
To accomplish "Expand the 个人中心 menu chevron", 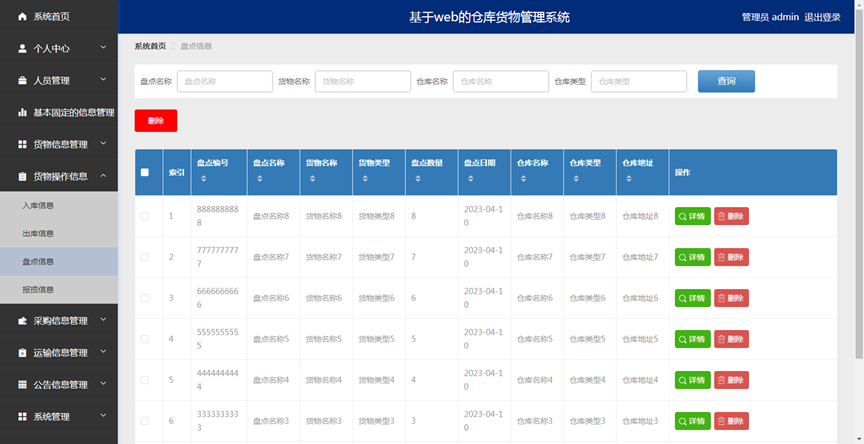I will 103,48.
